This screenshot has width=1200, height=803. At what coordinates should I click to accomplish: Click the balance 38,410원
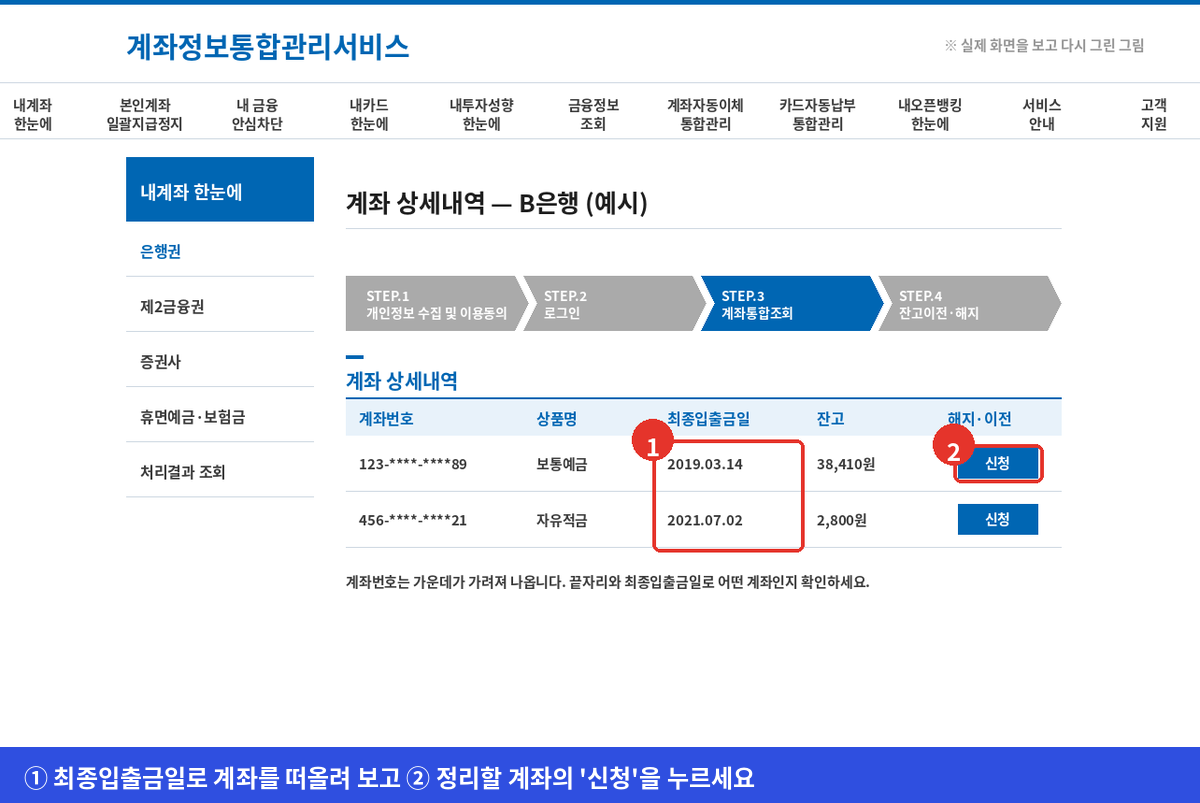[x=846, y=465]
